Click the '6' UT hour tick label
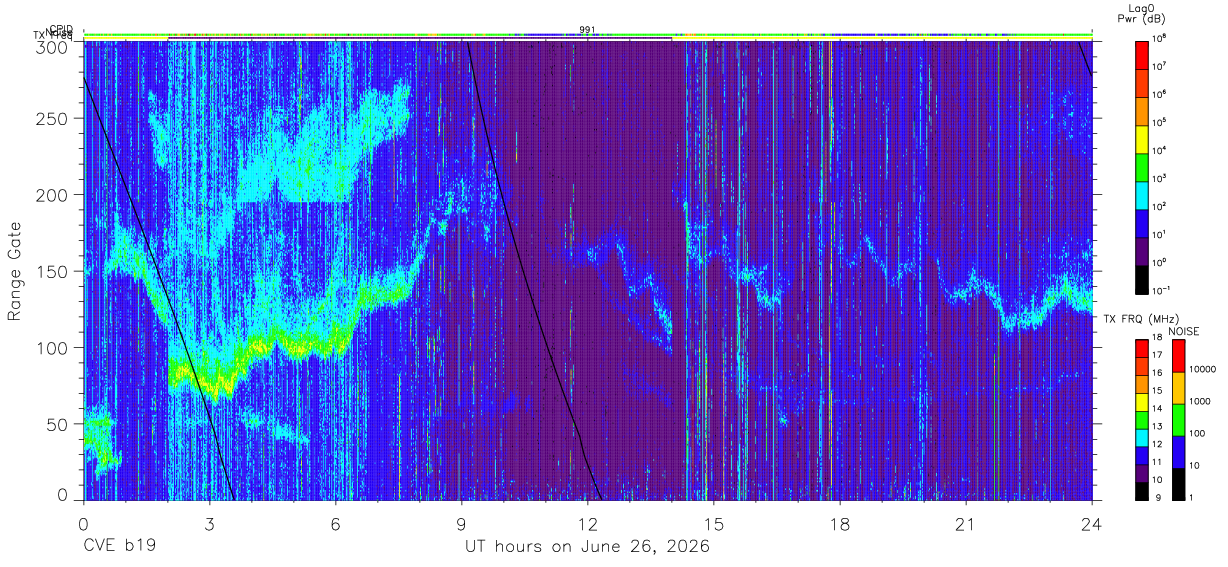Viewport: 1228px width, 567px height. click(x=335, y=523)
